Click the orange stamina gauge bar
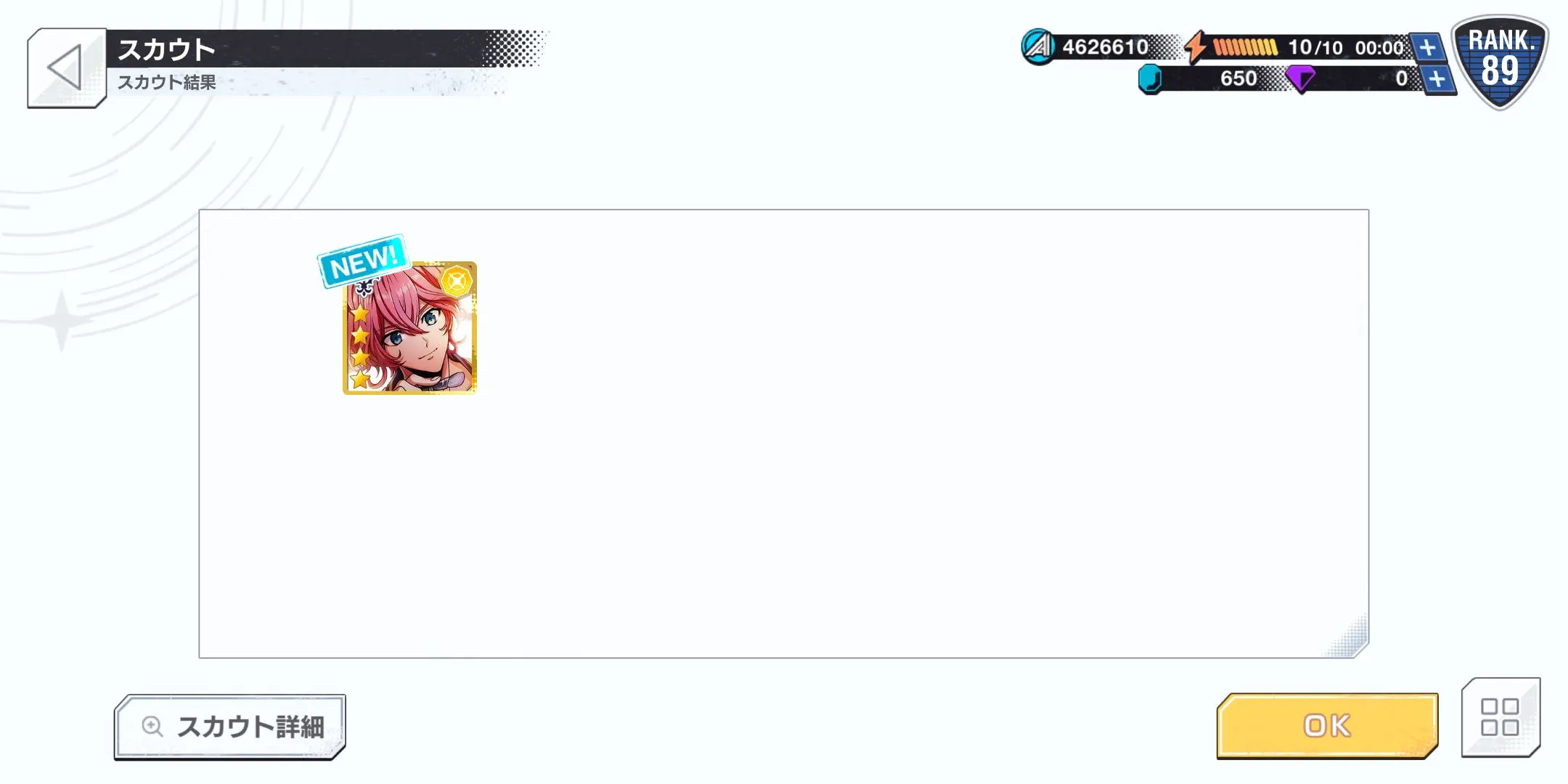This screenshot has height=784, width=1568. pos(1246,48)
